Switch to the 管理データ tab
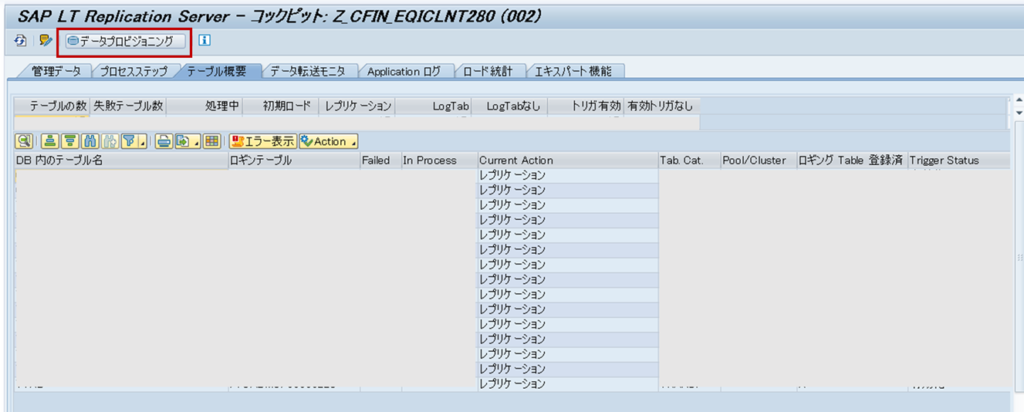Viewport: 1024px width, 412px height. (56, 72)
